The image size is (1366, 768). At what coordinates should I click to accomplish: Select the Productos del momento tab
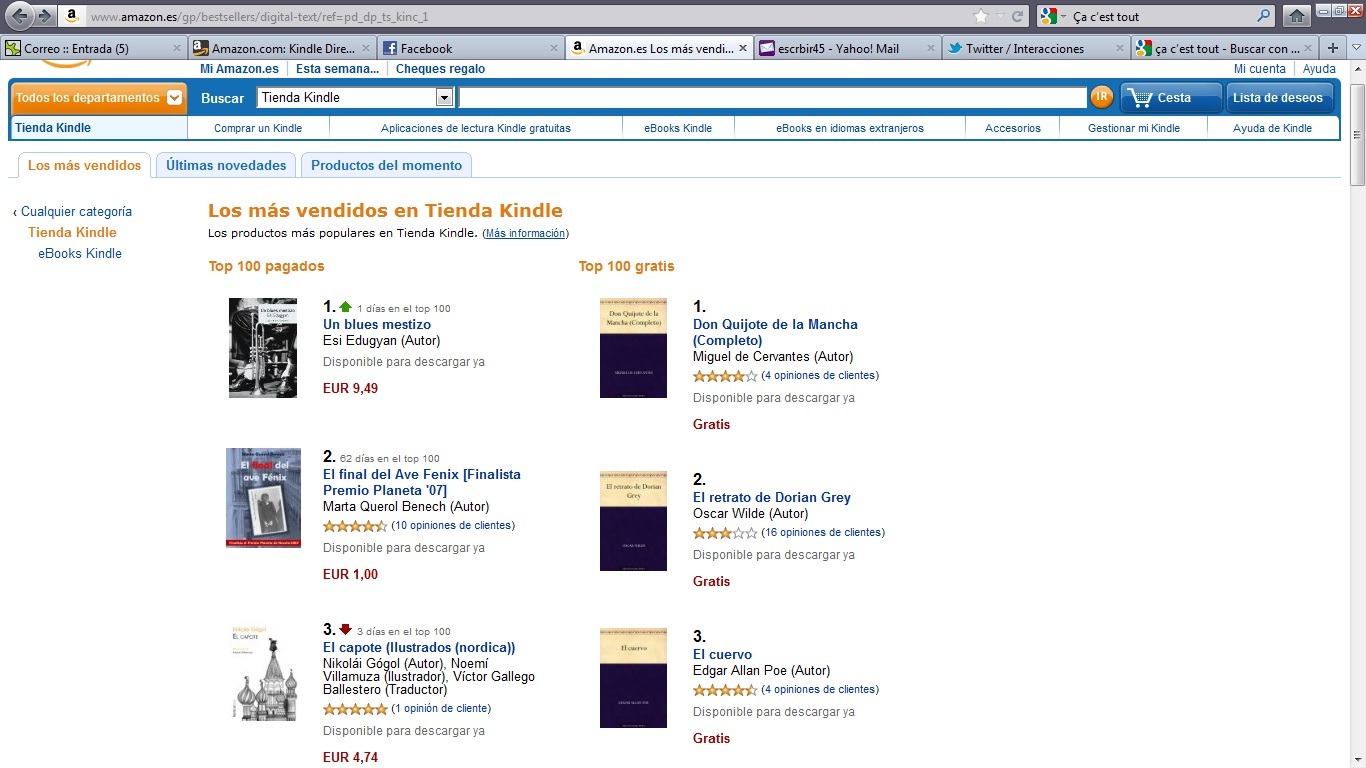pos(386,165)
